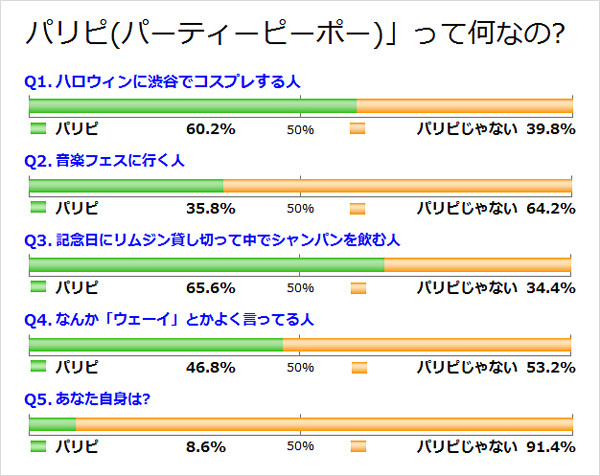This screenshot has width=600, height=476.
Task: Click the orange legend swatch under Q2
Action: [x=358, y=208]
